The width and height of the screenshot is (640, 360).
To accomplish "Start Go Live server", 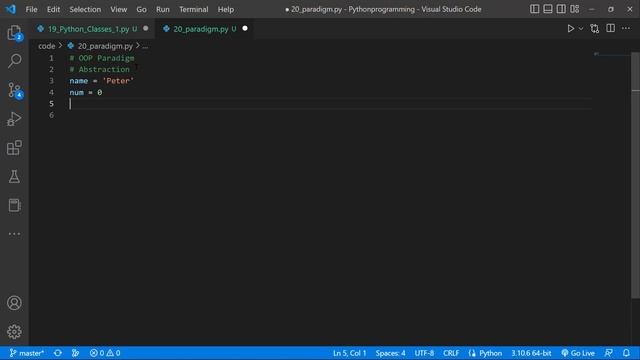I will click(x=578, y=353).
